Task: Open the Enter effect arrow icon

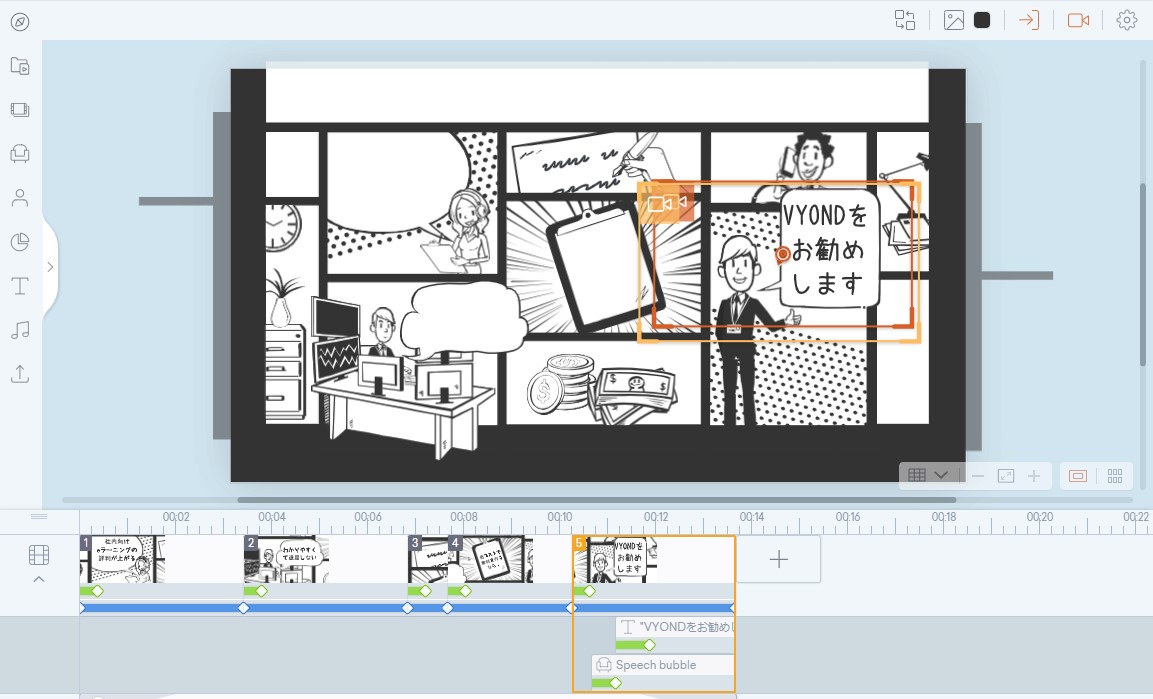Action: pyautogui.click(x=1029, y=20)
